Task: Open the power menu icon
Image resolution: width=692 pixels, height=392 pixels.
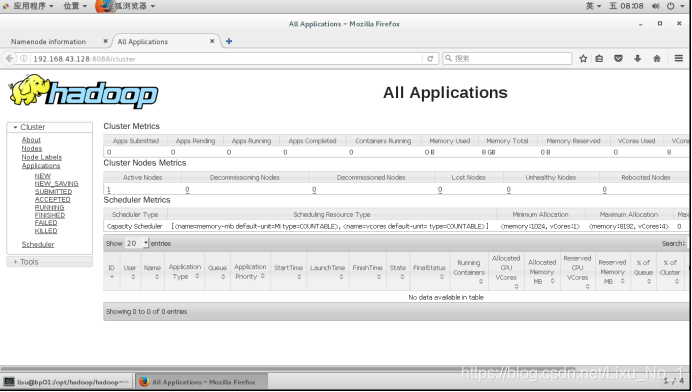Action: (670, 6)
